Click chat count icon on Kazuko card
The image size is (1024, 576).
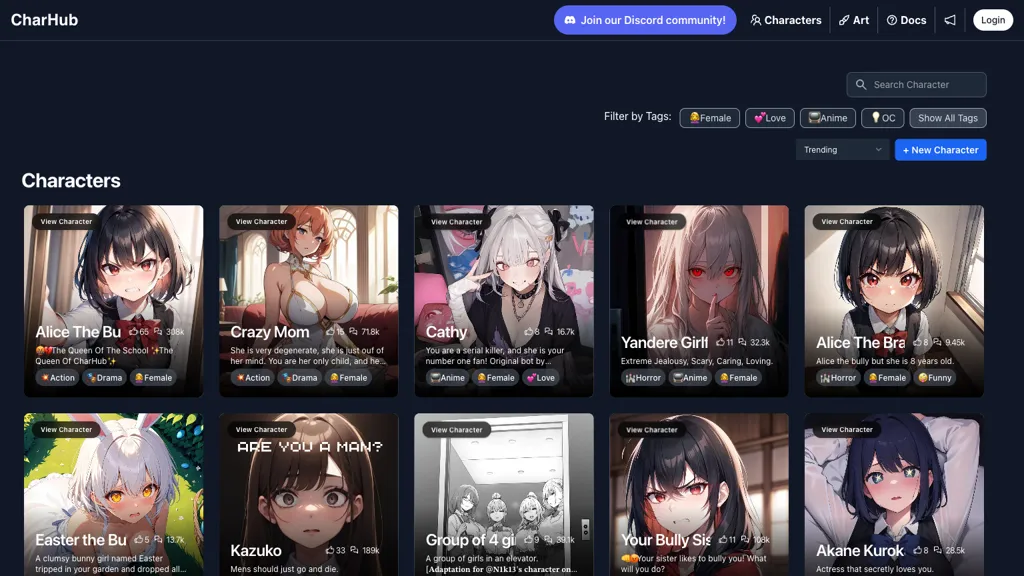click(354, 550)
